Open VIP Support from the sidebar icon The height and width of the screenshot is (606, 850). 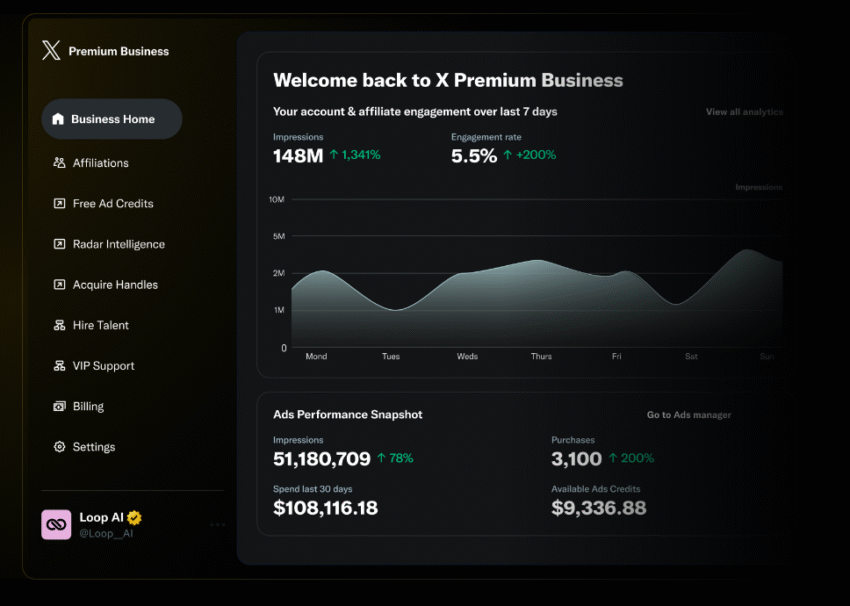click(x=61, y=366)
